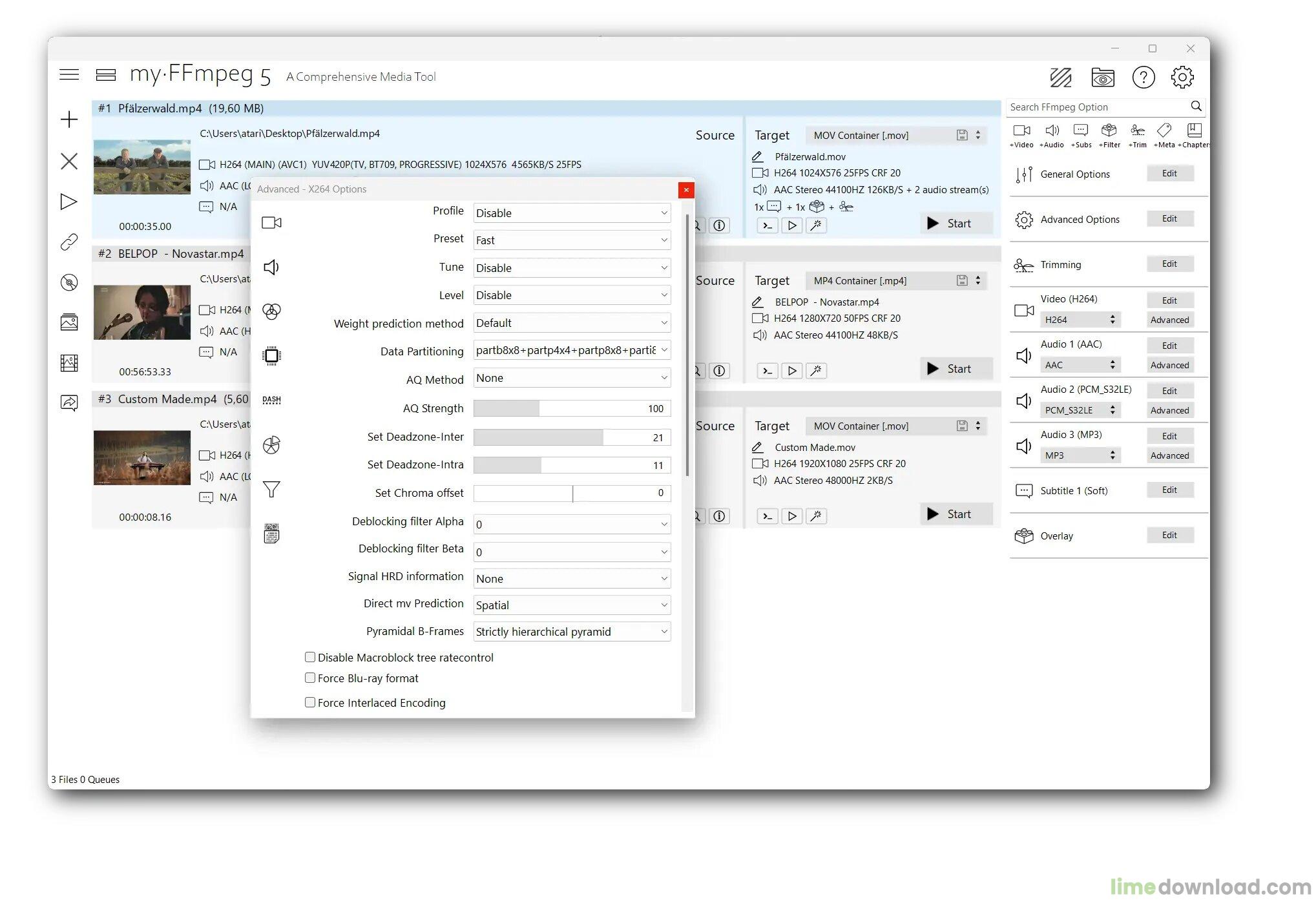Click the DASH icon in dialog sidebar
This screenshot has height=907, width=1316.
click(x=271, y=400)
